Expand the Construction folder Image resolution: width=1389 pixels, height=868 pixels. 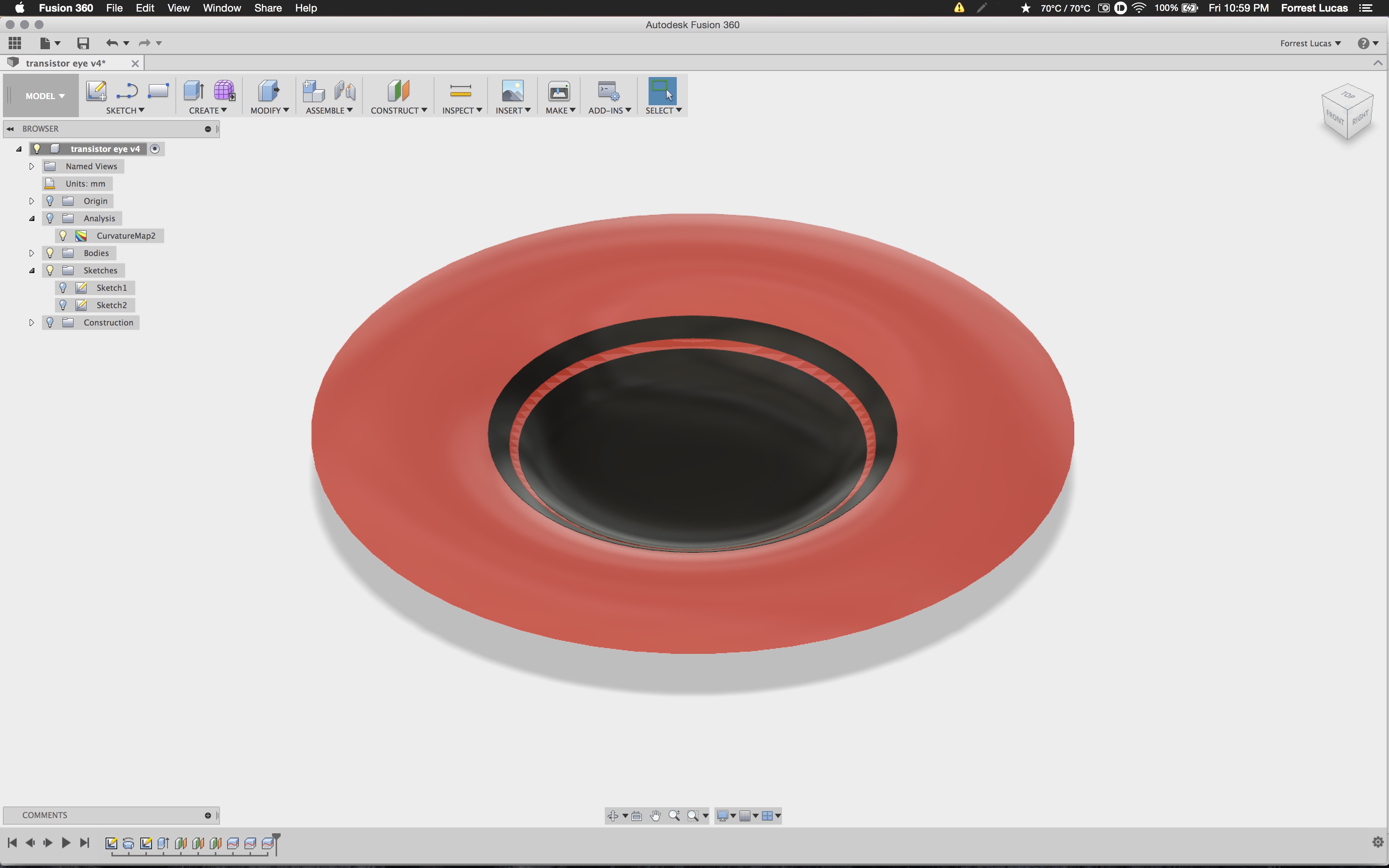point(31,323)
